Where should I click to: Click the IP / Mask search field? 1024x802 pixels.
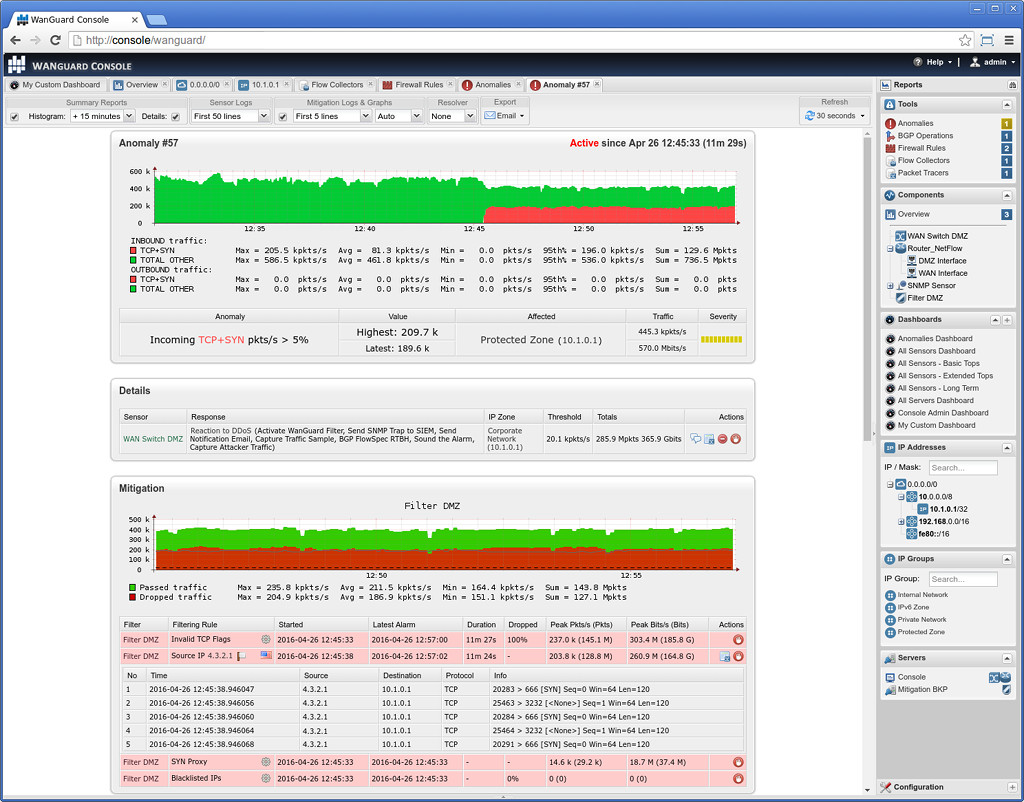[x=963, y=468]
